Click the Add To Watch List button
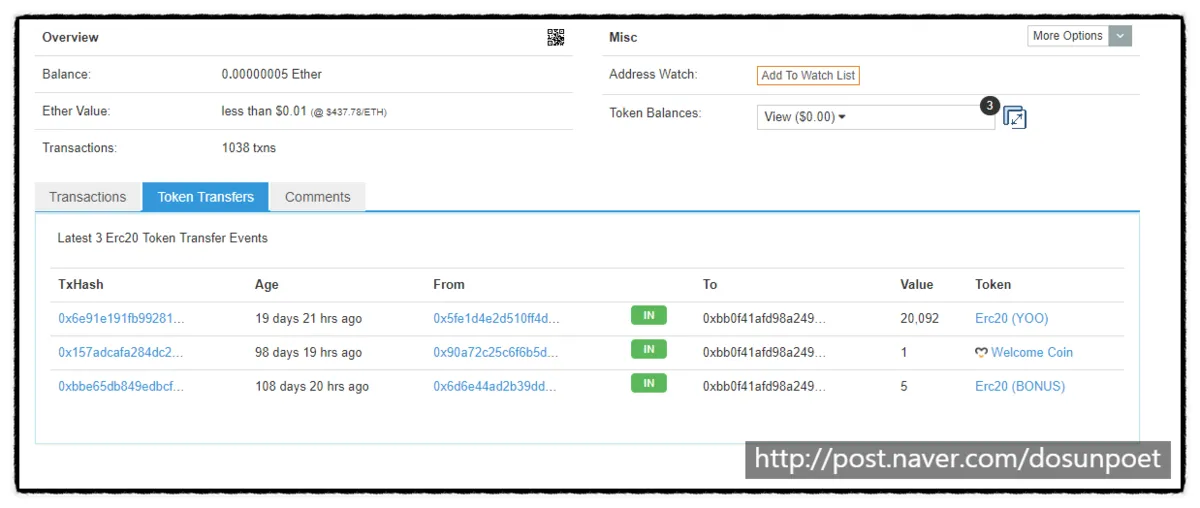 pos(808,75)
